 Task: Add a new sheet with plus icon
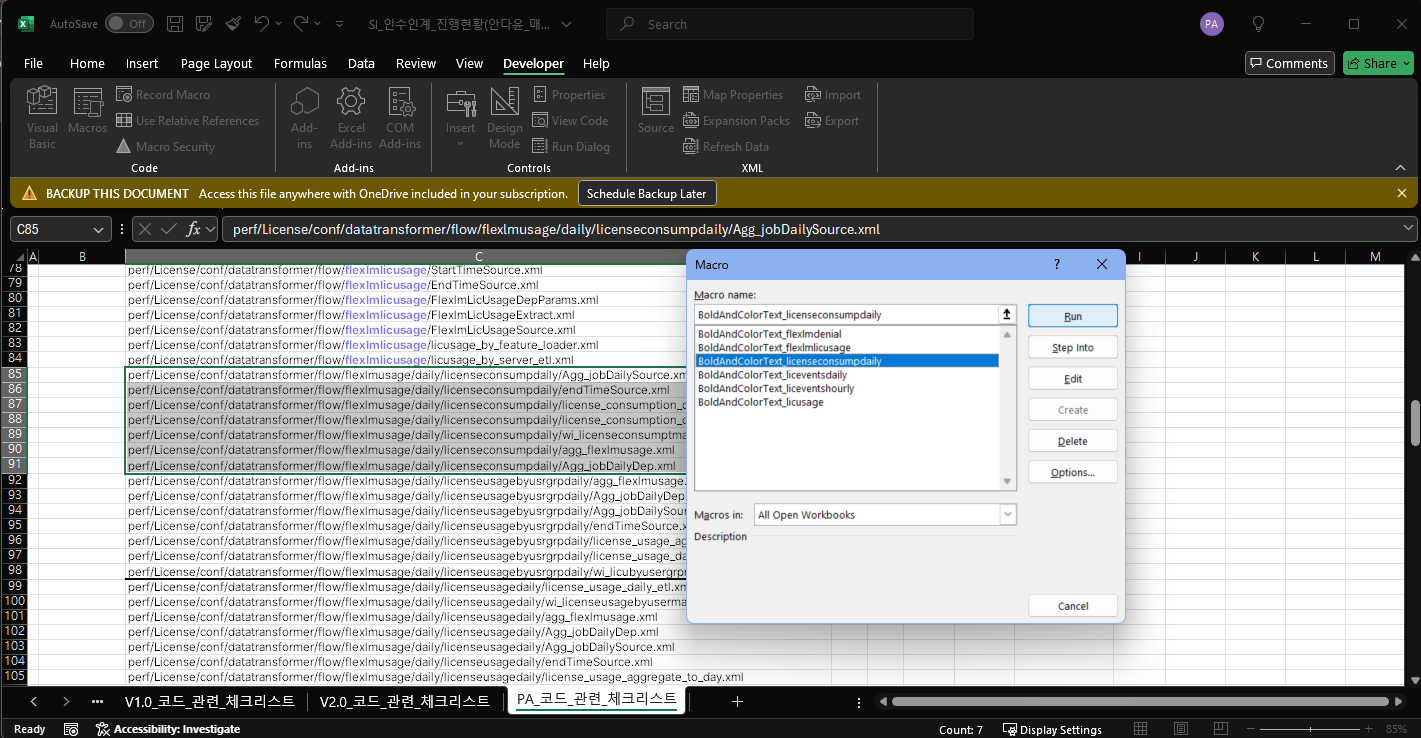click(x=737, y=701)
